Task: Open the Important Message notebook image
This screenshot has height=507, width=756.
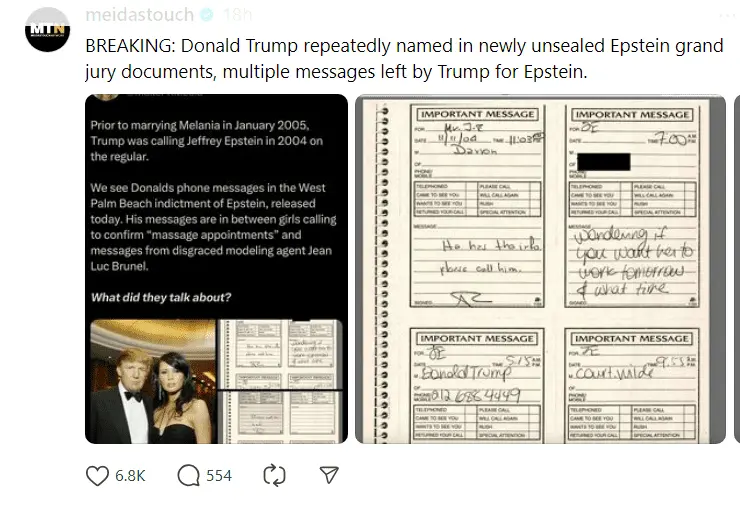Action: (x=540, y=269)
